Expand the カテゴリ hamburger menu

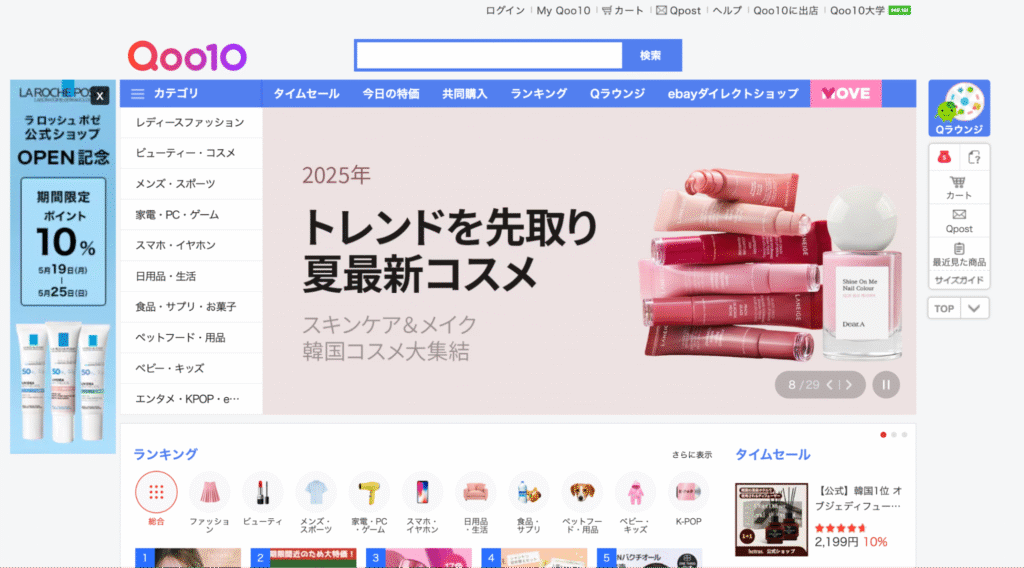137,94
